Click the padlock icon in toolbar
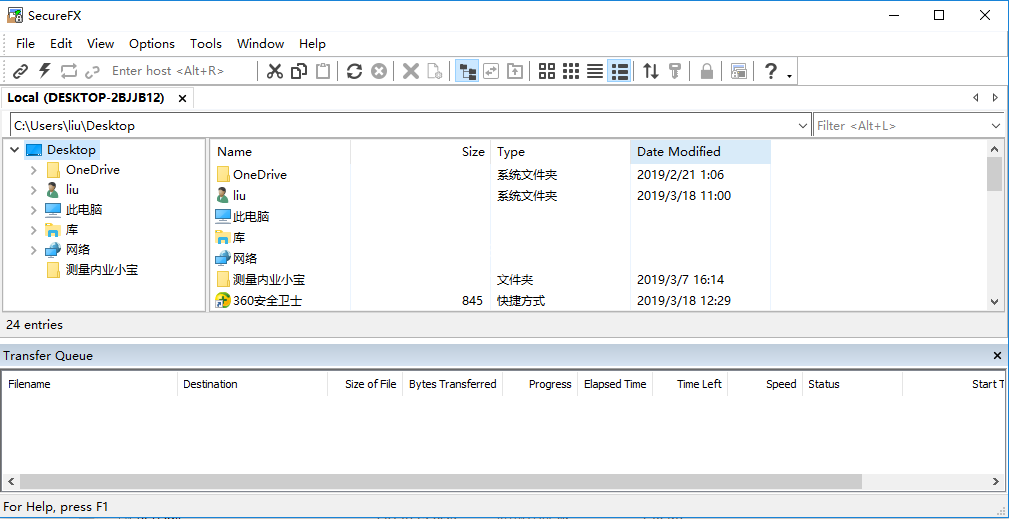The width and height of the screenshot is (1009, 519). coord(707,71)
